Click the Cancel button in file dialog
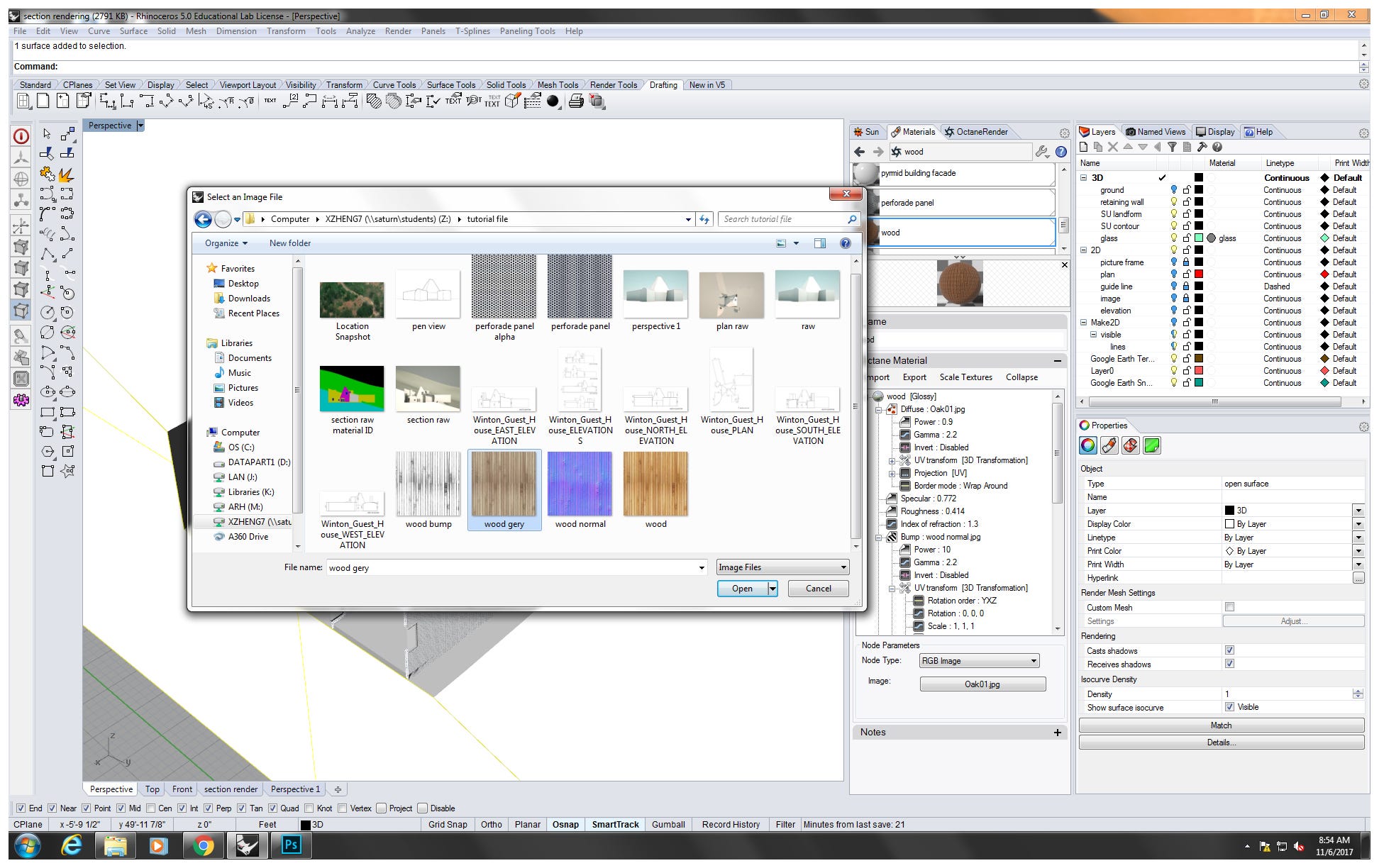Screen dimensions: 1379x868 (x=817, y=589)
